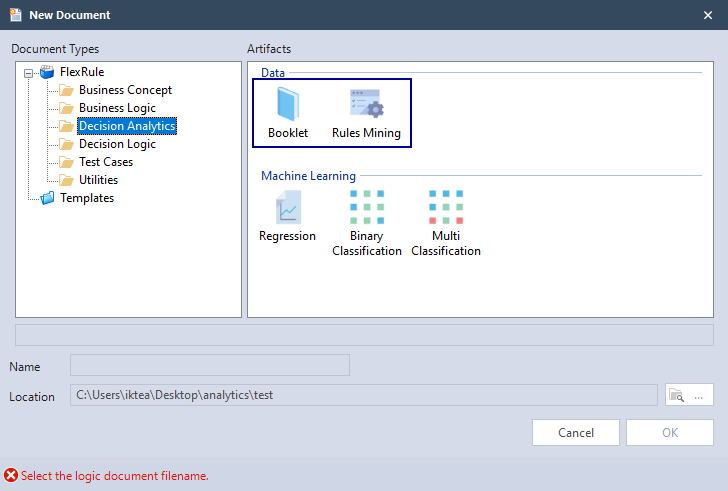Click the Decision Analytics folder icon

(x=66, y=126)
